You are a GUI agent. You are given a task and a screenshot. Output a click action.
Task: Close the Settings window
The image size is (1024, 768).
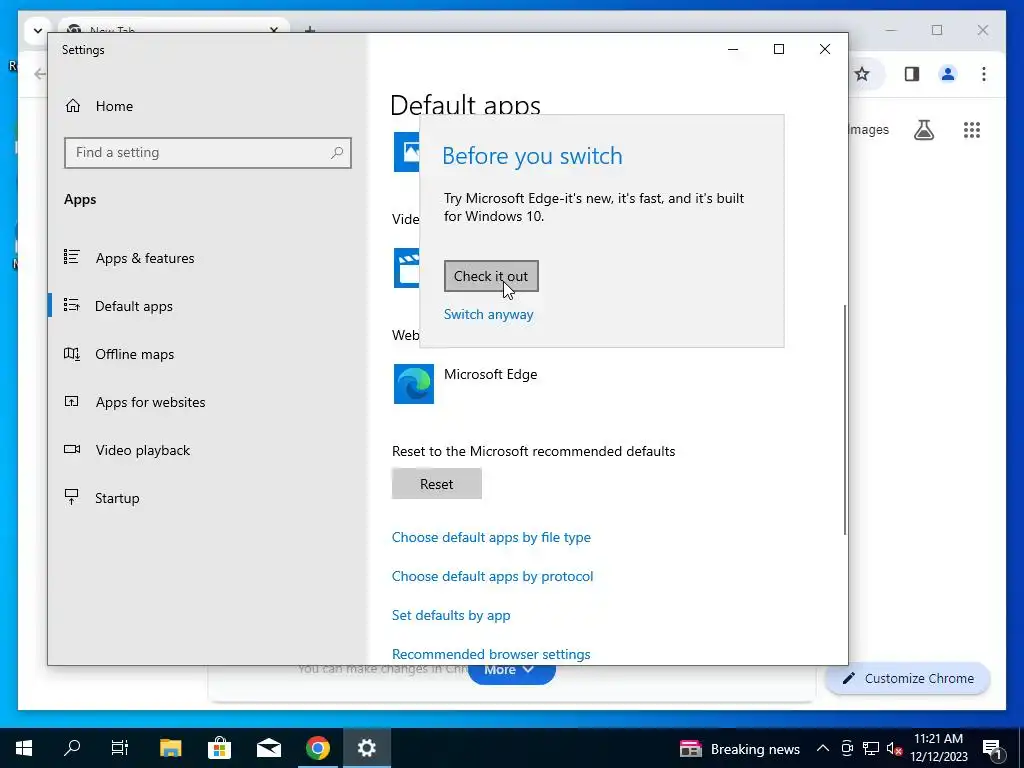pos(825,50)
